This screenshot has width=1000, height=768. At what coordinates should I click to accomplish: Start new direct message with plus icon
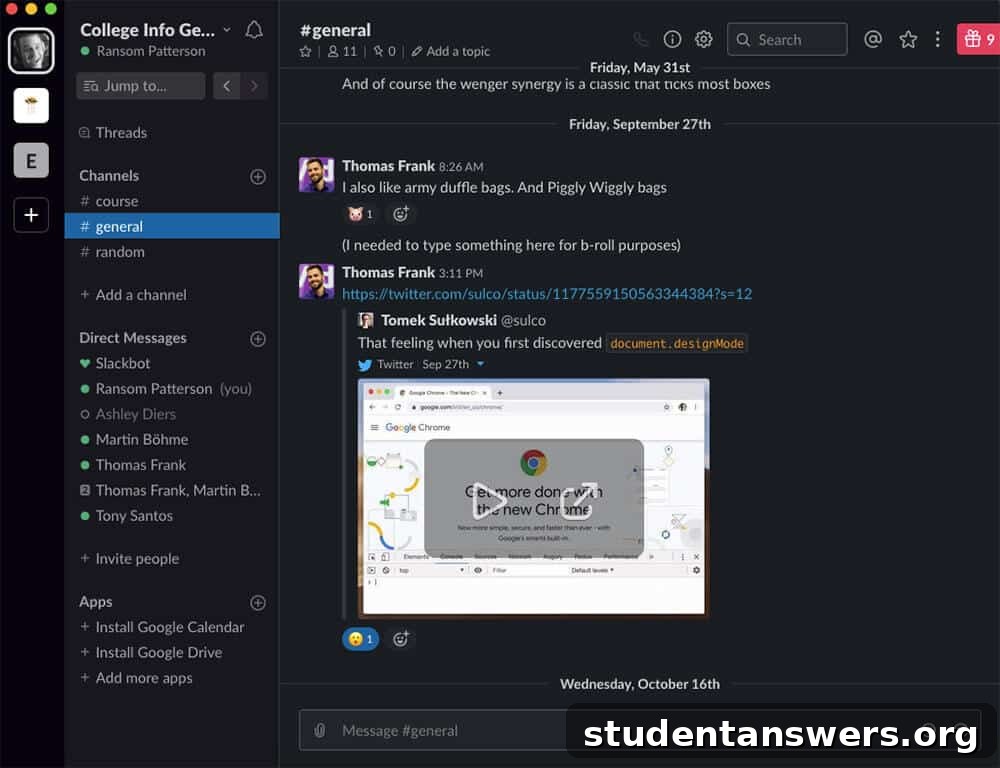[x=258, y=339]
